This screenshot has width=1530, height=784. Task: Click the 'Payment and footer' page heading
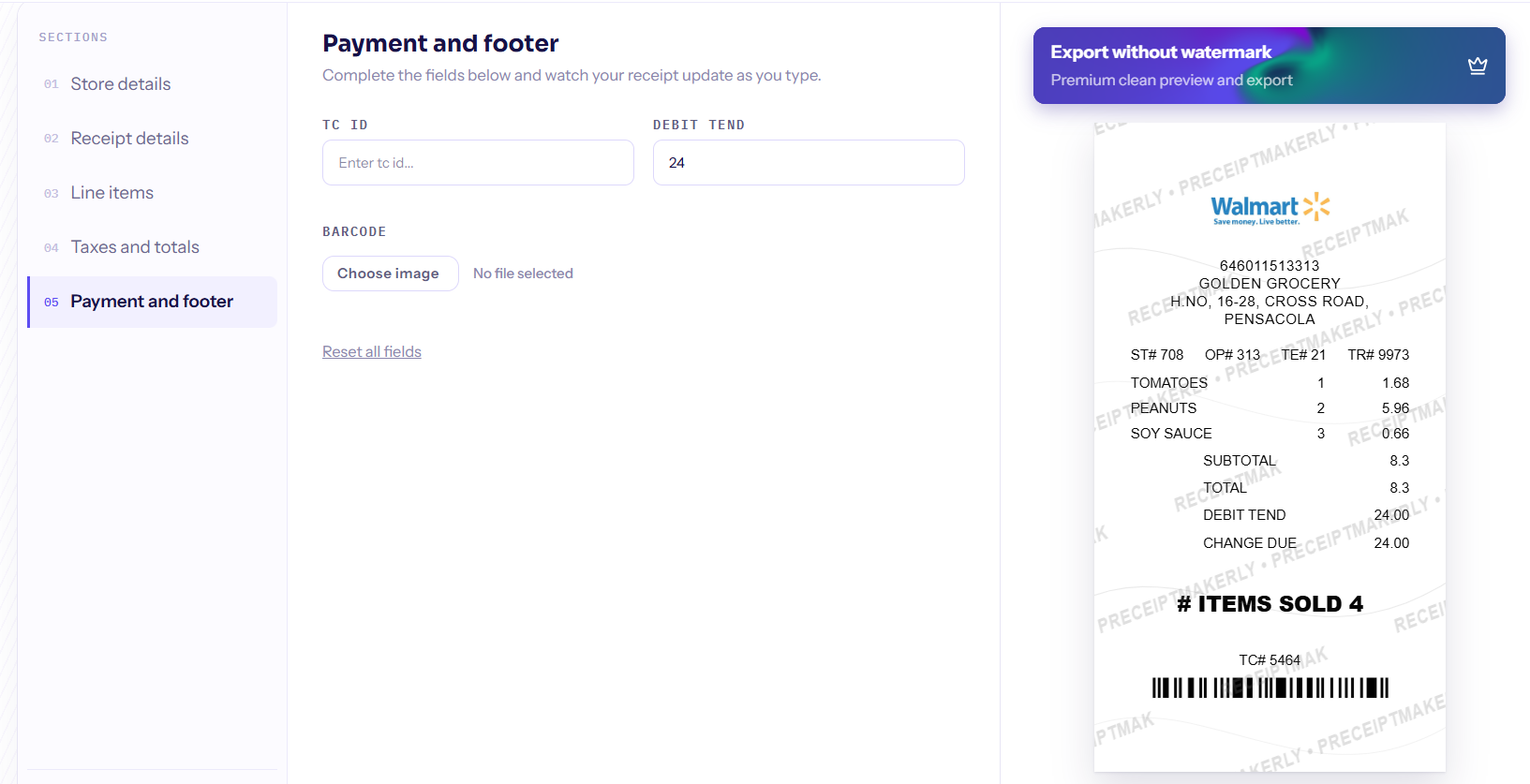pos(440,43)
